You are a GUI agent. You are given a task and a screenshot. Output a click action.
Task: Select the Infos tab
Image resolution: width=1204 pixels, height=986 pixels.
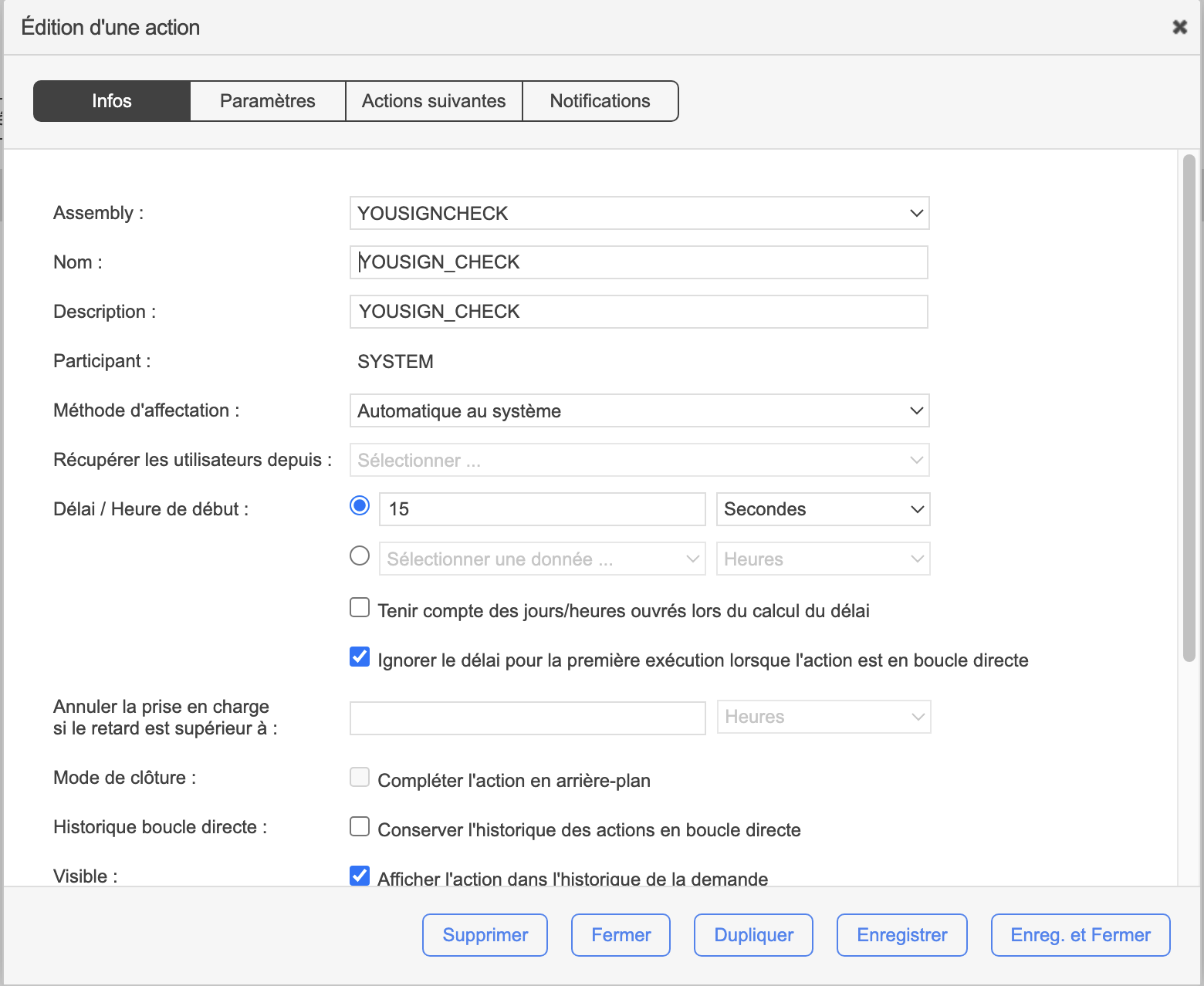point(112,101)
